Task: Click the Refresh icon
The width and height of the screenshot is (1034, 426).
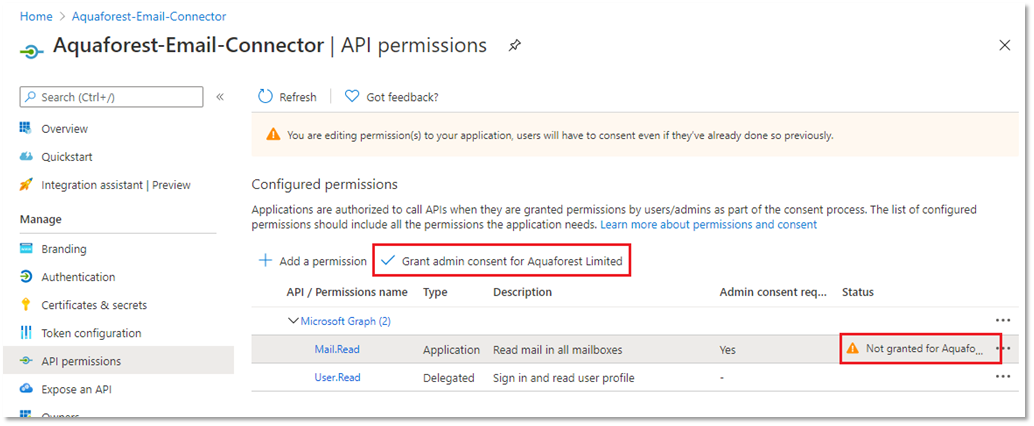Action: pyautogui.click(x=266, y=97)
